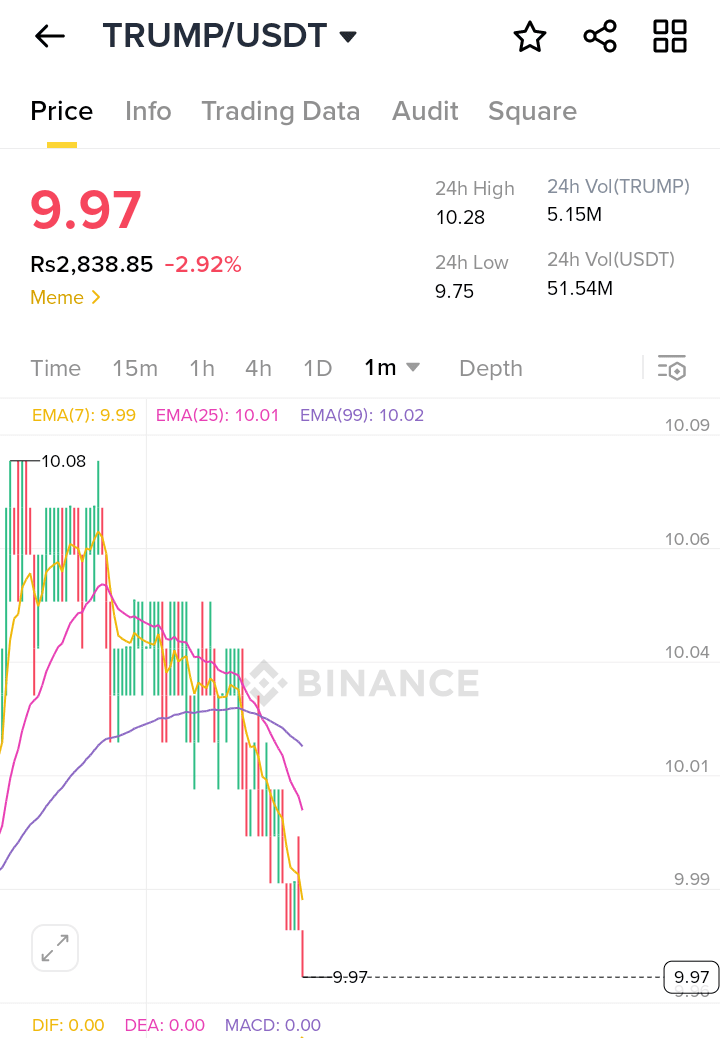Screen dimensions: 720x1038
Task: Select the 1D interval
Action: point(318,368)
